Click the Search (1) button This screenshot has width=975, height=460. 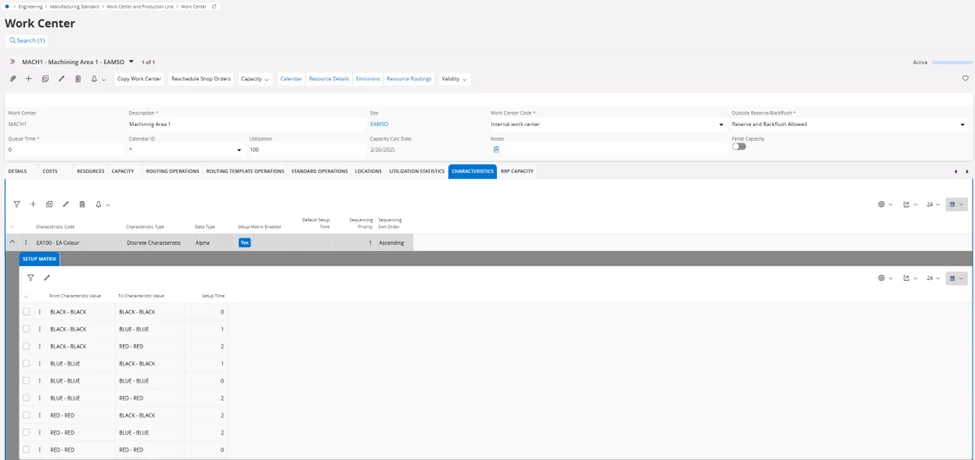click(x=27, y=40)
